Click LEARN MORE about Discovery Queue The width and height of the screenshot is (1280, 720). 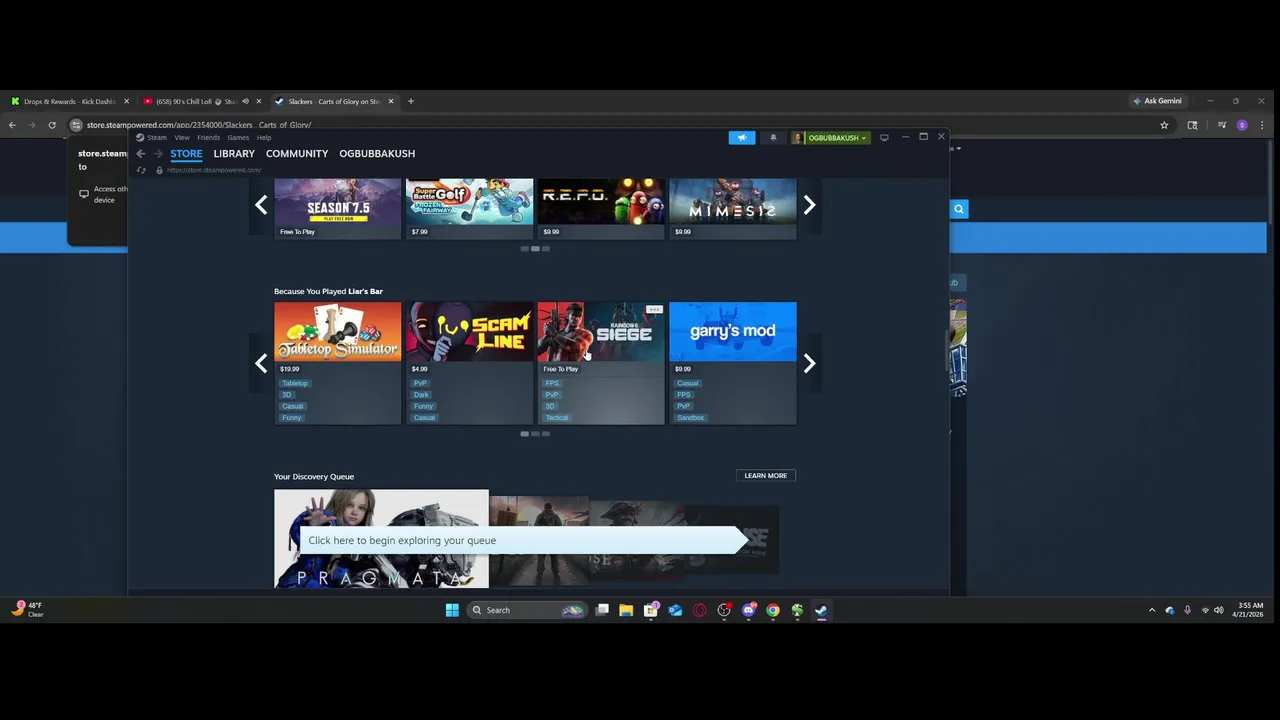coord(766,476)
